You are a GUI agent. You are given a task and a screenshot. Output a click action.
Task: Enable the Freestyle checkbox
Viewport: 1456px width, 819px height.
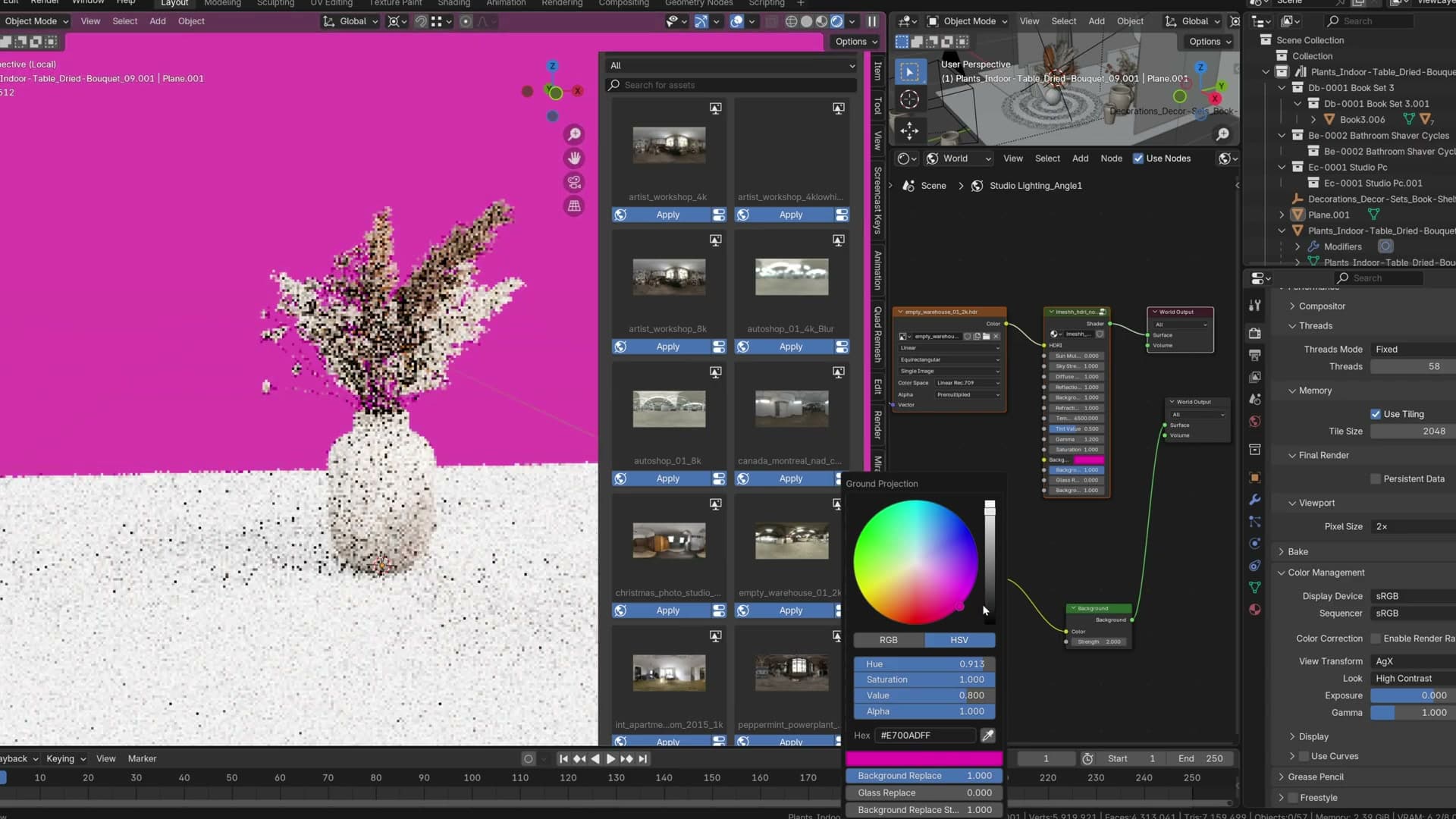pyautogui.click(x=1292, y=798)
